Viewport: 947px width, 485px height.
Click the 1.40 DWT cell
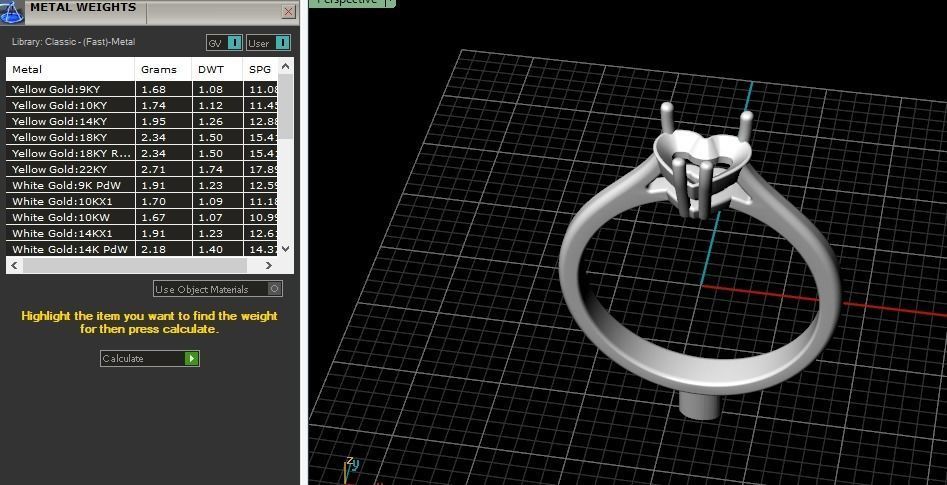217,249
